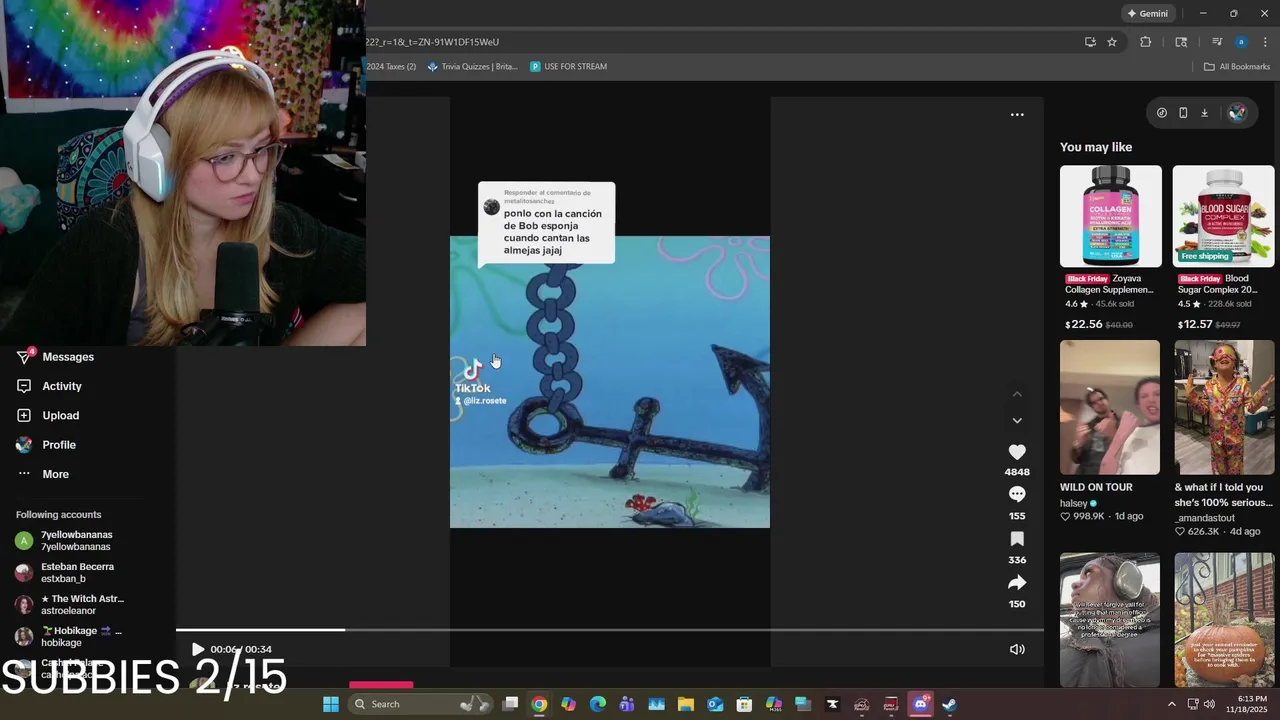This screenshot has width=1280, height=720.
Task: Open the Chrome three-dot menu
Action: 1265,42
